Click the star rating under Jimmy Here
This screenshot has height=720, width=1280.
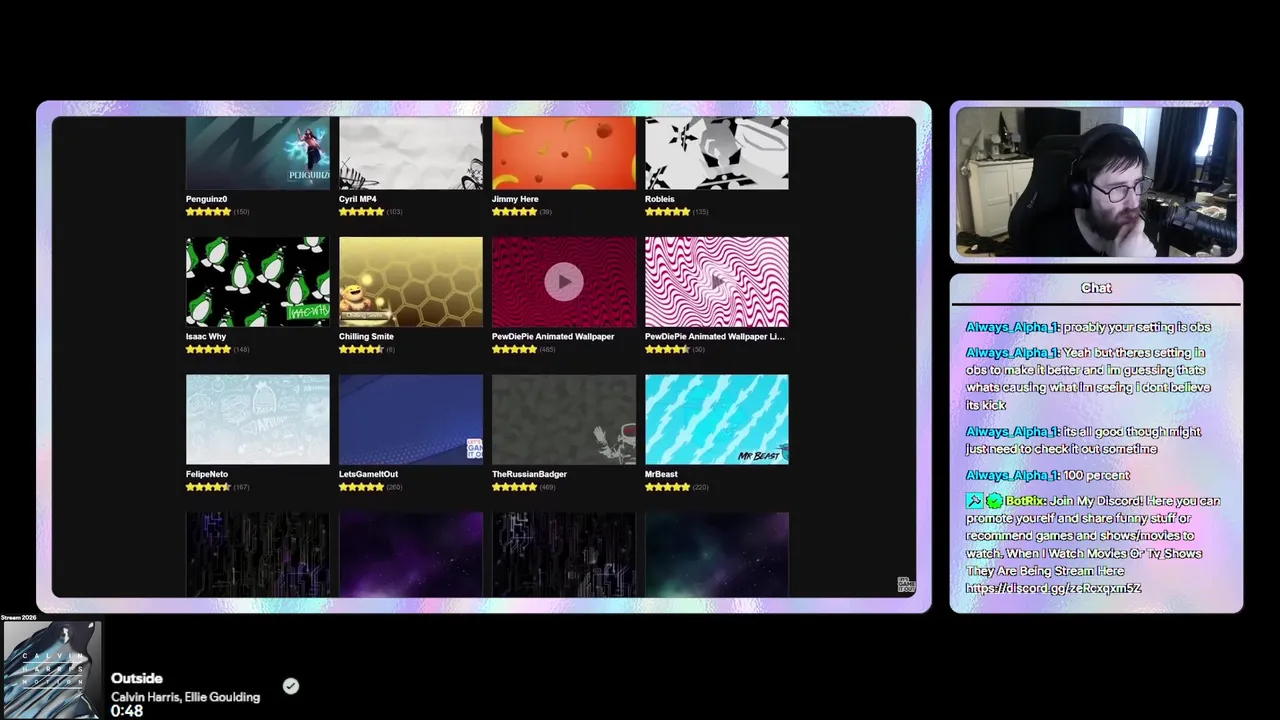pyautogui.click(x=514, y=212)
